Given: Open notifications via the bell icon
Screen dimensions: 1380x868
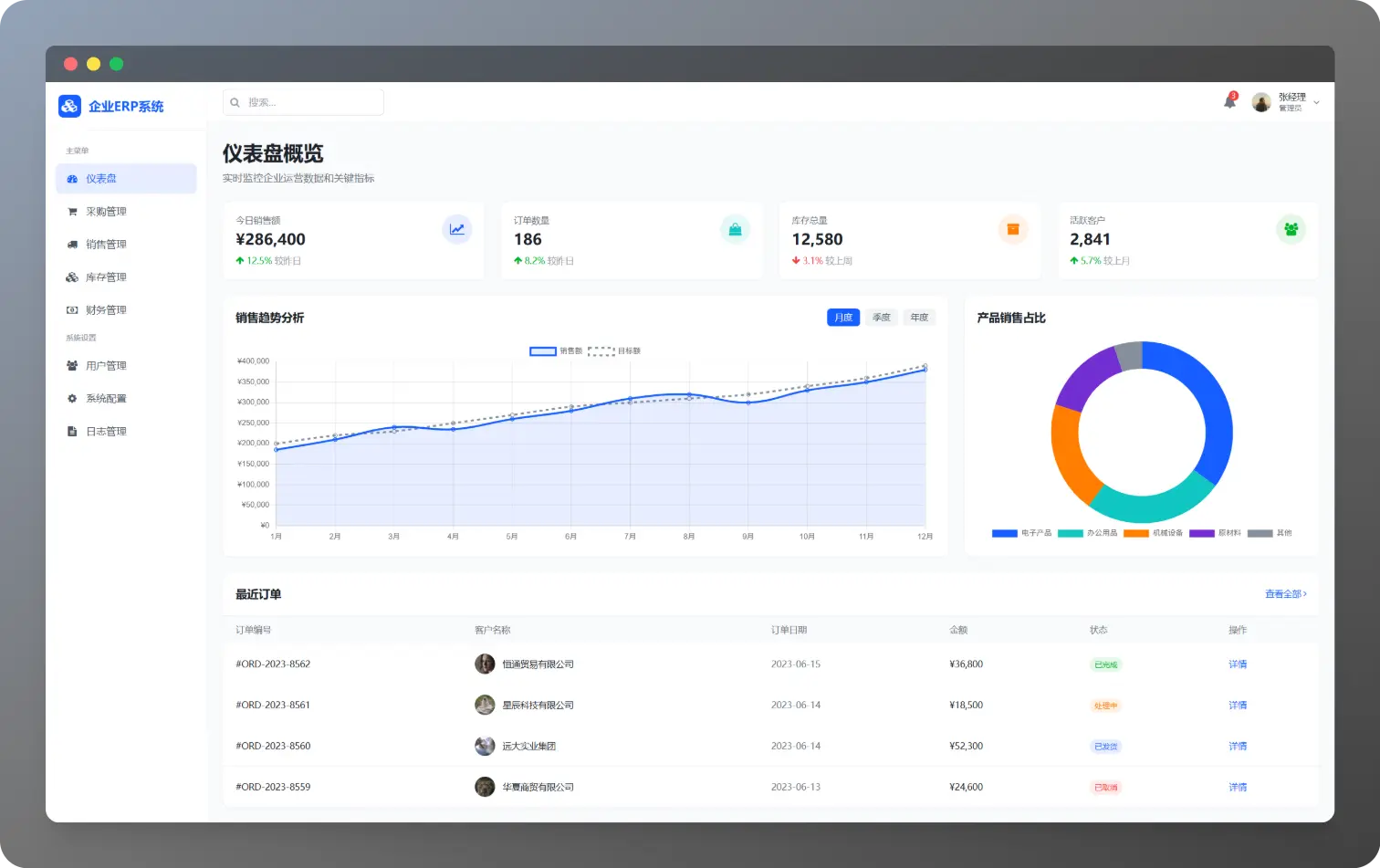Looking at the screenshot, I should coord(1228,101).
